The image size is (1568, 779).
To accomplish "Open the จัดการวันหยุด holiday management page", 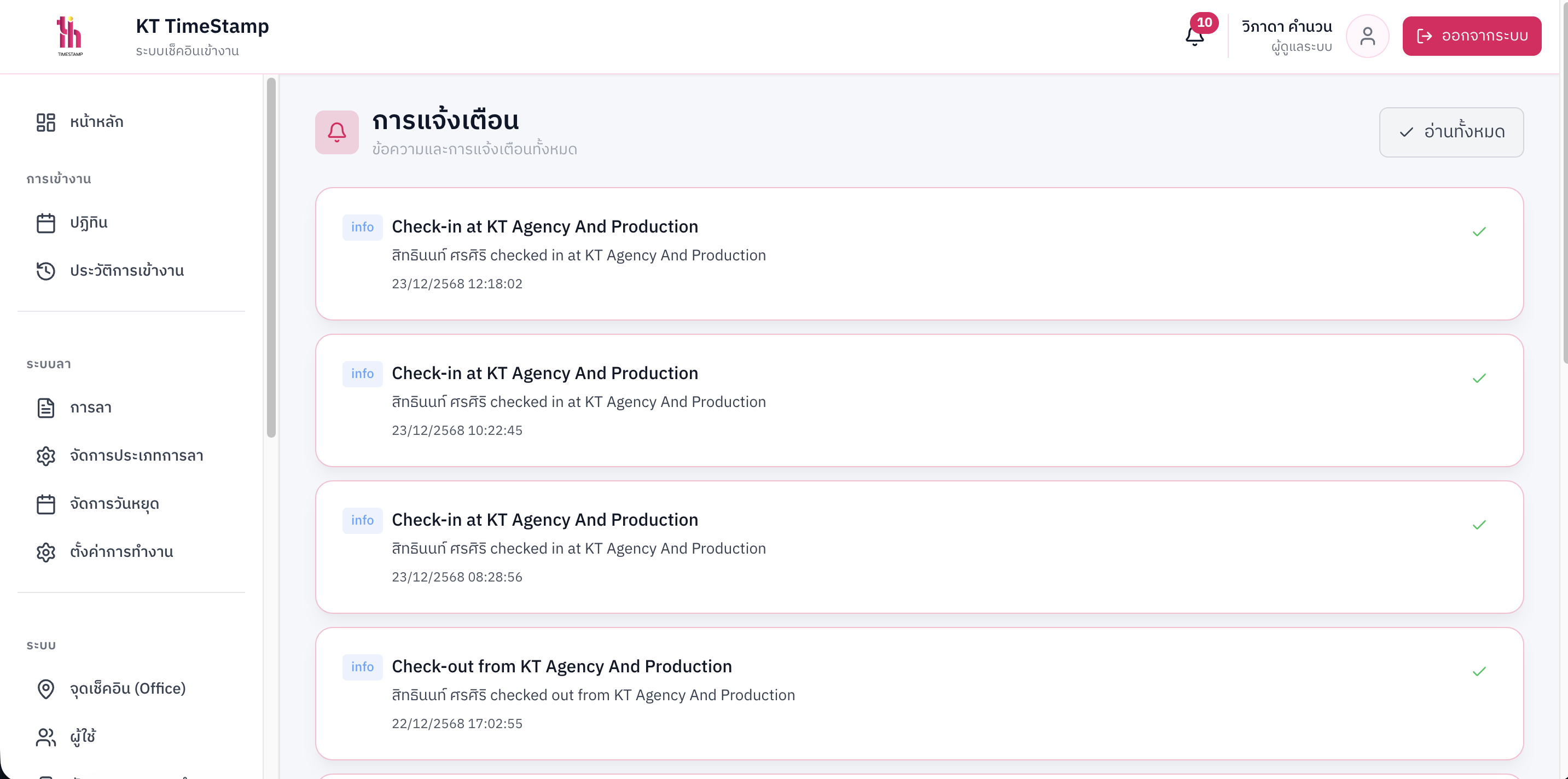I will coord(114,504).
